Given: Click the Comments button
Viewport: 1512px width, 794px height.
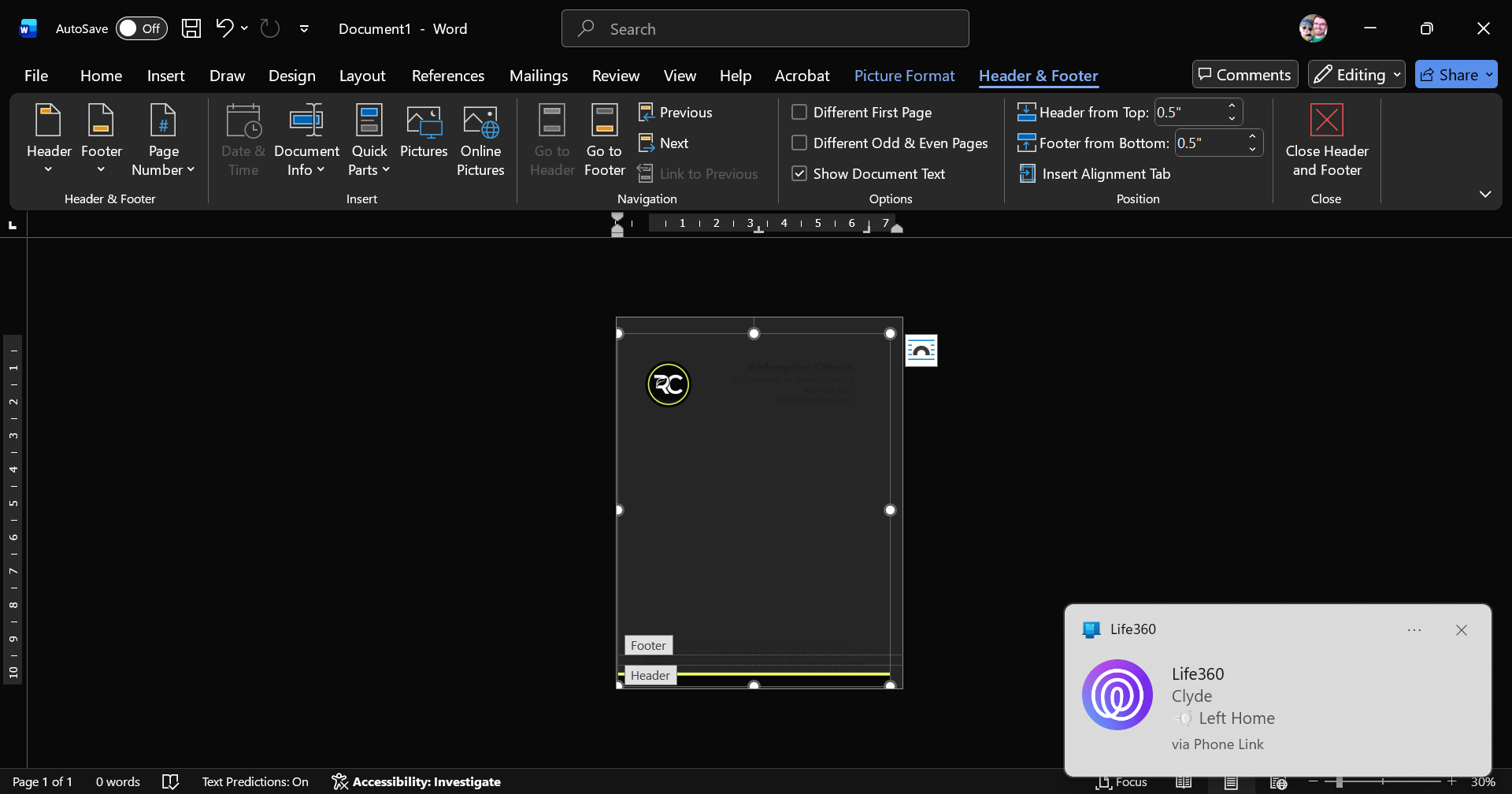Looking at the screenshot, I should click(1244, 75).
